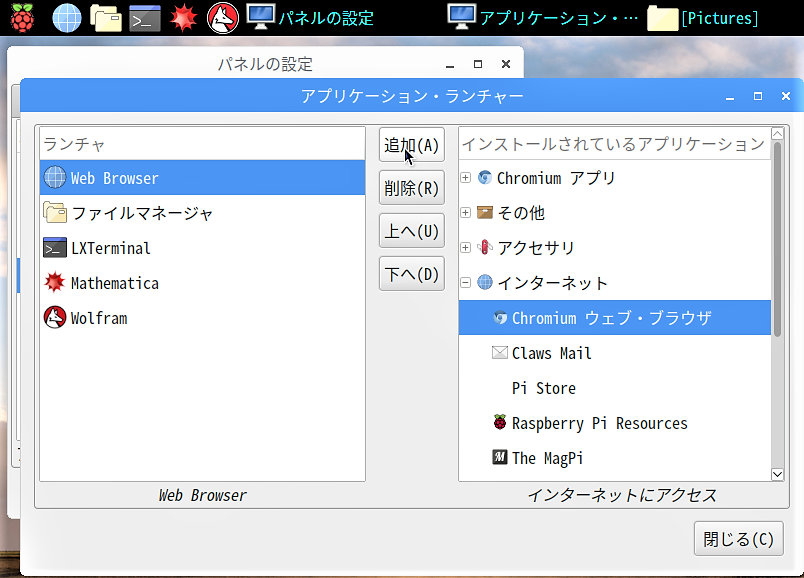The image size is (804, 578).
Task: Click the The MagPi app icon
Action: [x=500, y=457]
